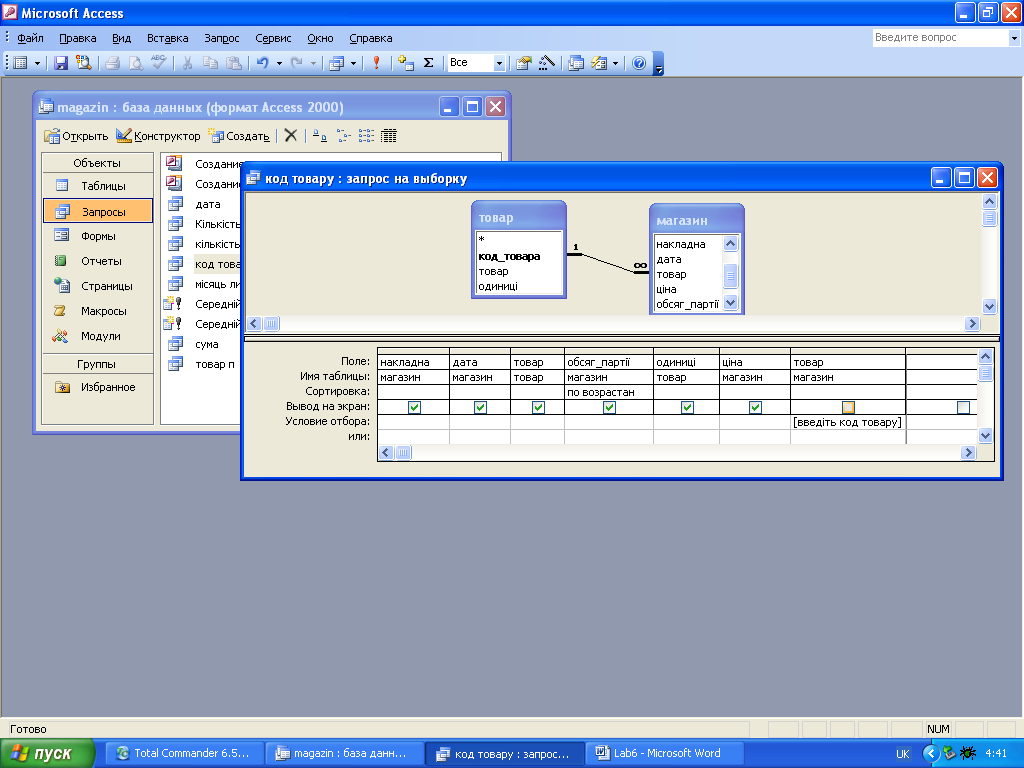
Task: Uncheck Show for дата column
Action: click(480, 408)
